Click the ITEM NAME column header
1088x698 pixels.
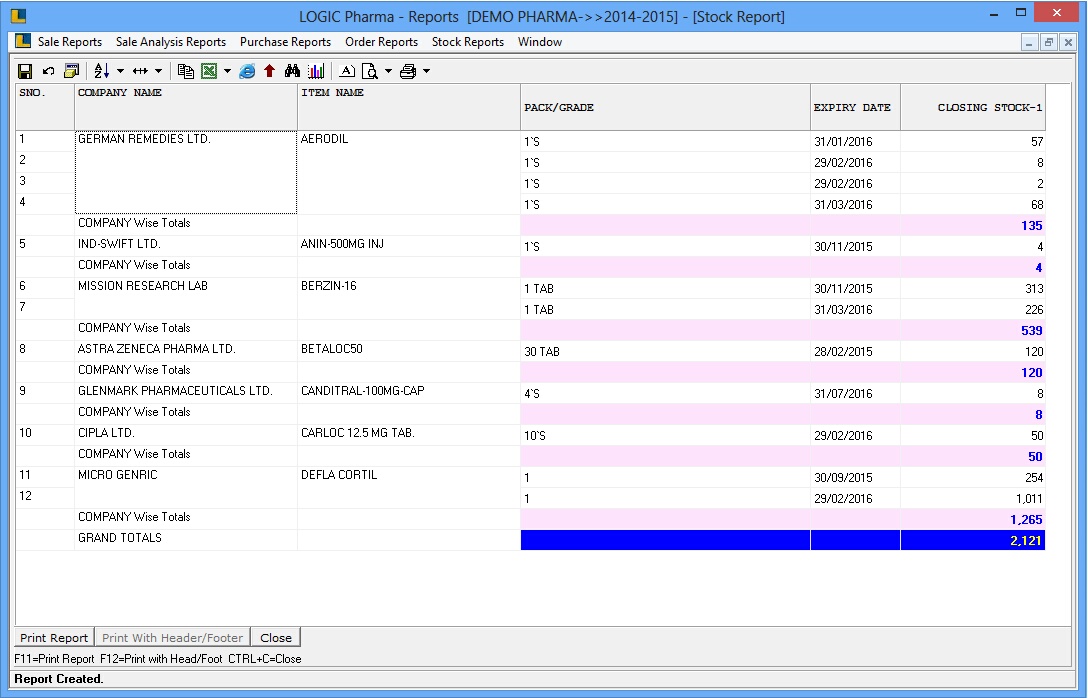pos(409,107)
